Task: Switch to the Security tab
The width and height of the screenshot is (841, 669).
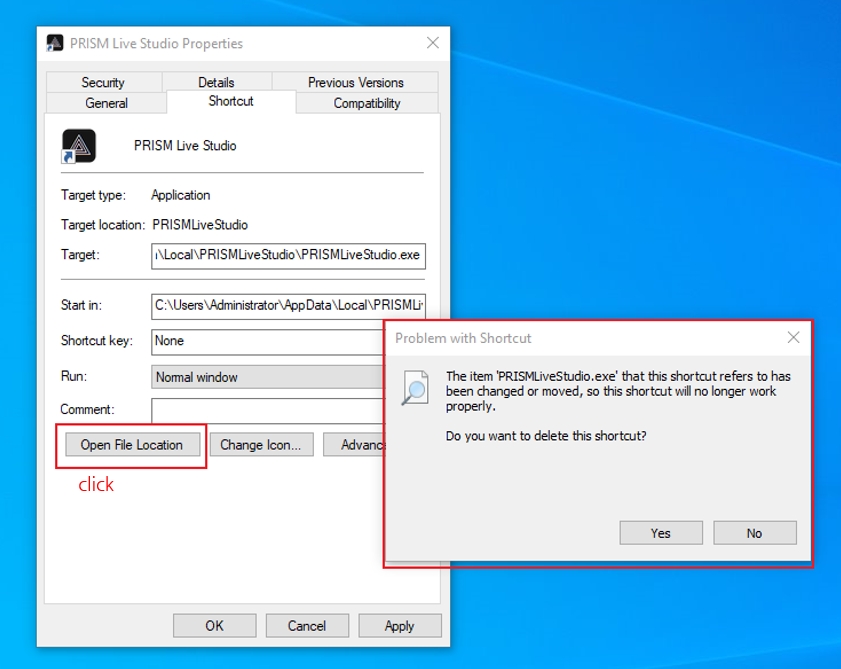Action: click(x=103, y=82)
